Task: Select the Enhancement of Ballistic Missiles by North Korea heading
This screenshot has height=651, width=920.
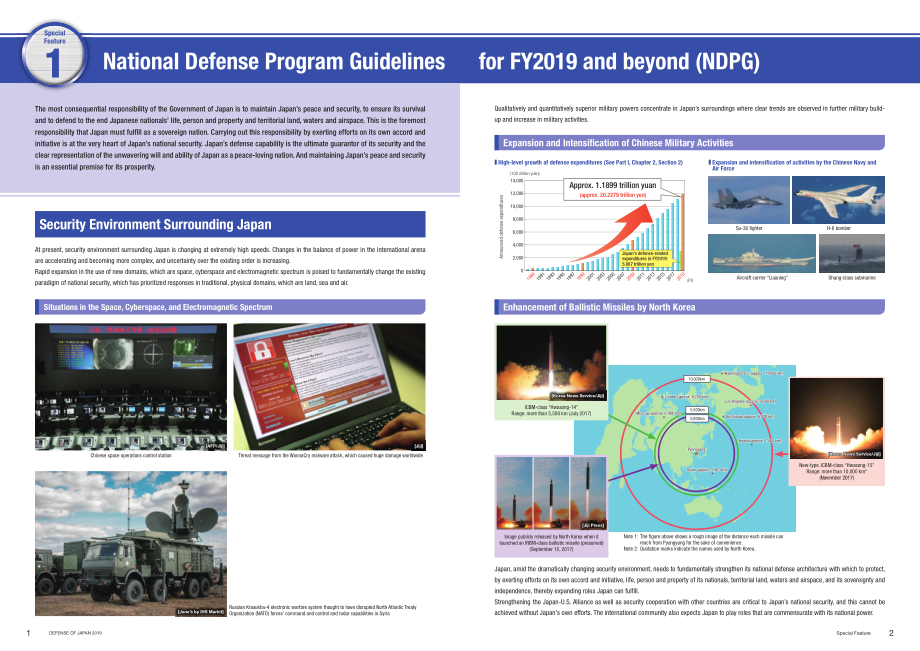Action: click(689, 307)
